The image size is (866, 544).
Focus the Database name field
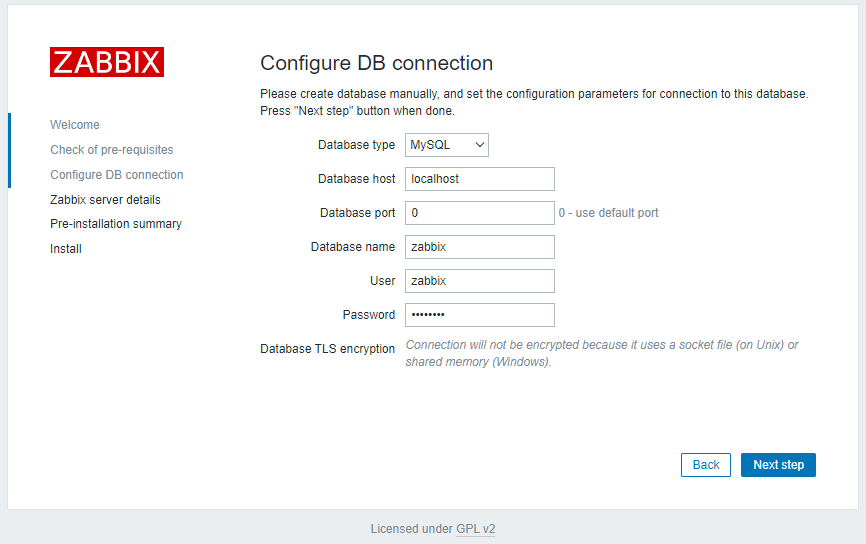pos(479,247)
